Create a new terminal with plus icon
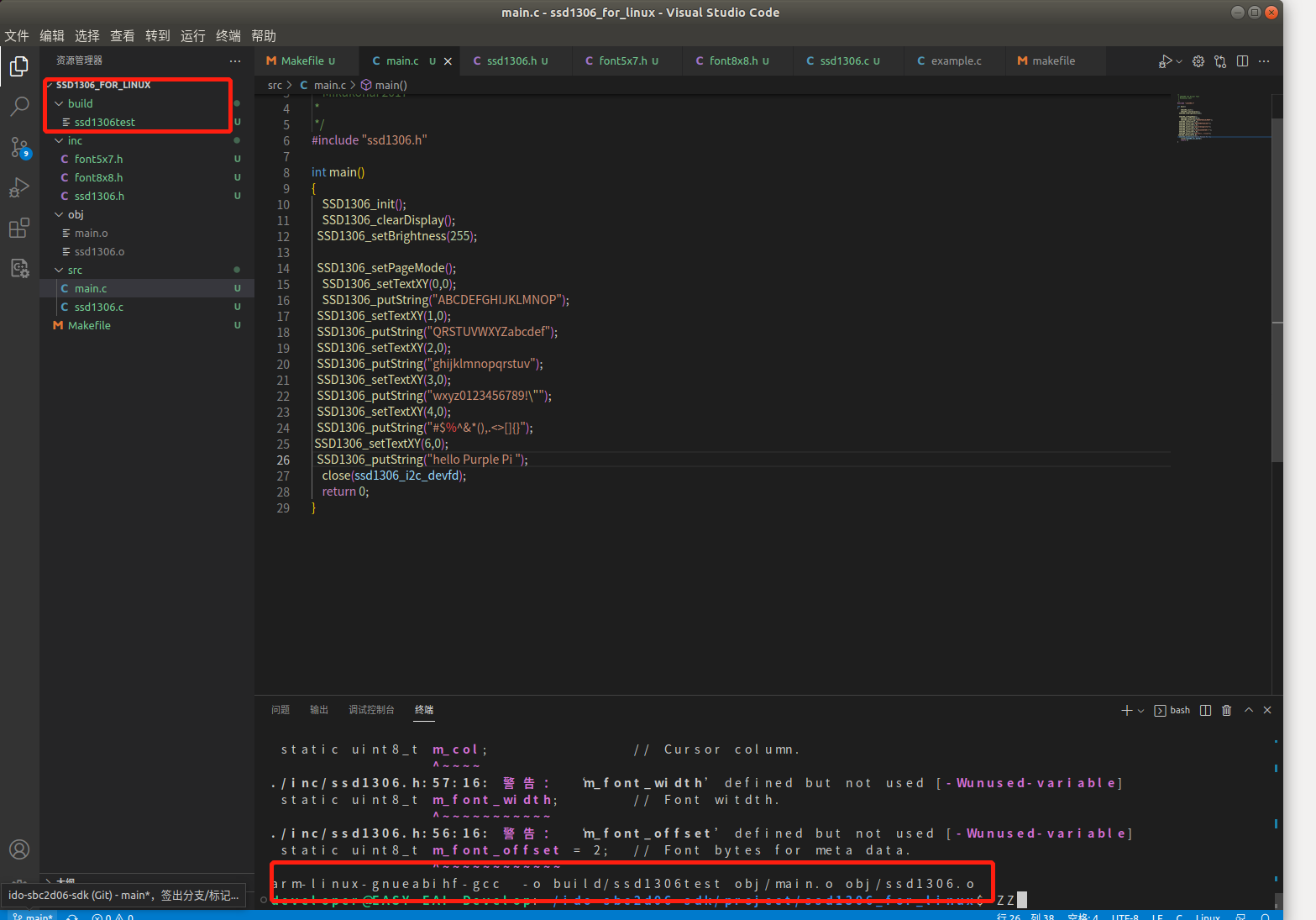Viewport: 1316px width, 920px height. tap(1126, 710)
